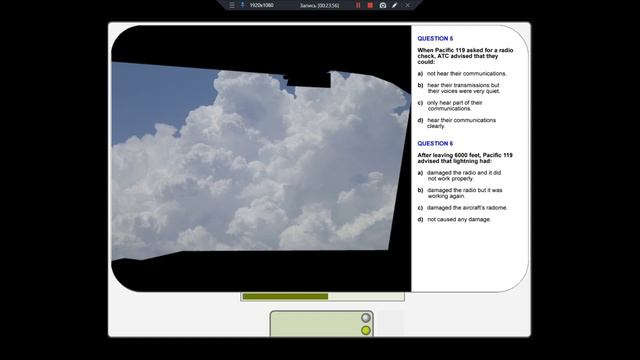Viewport: 640px width, 360px height.
Task: Click the grey round indicator button
Action: [366, 318]
